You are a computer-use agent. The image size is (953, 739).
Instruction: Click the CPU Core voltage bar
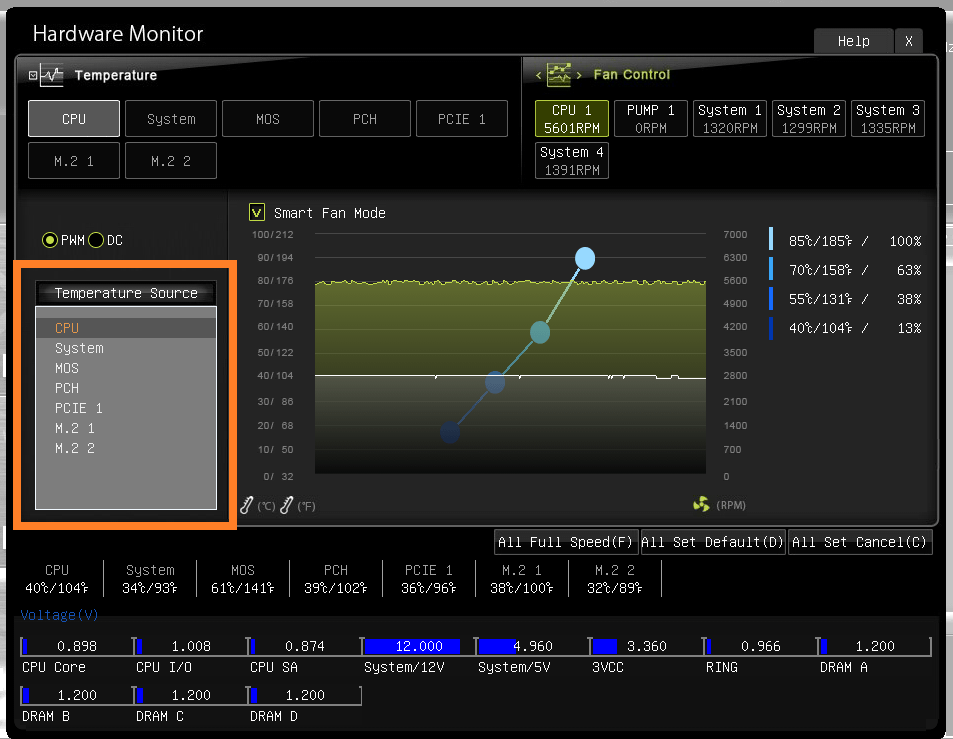77,646
